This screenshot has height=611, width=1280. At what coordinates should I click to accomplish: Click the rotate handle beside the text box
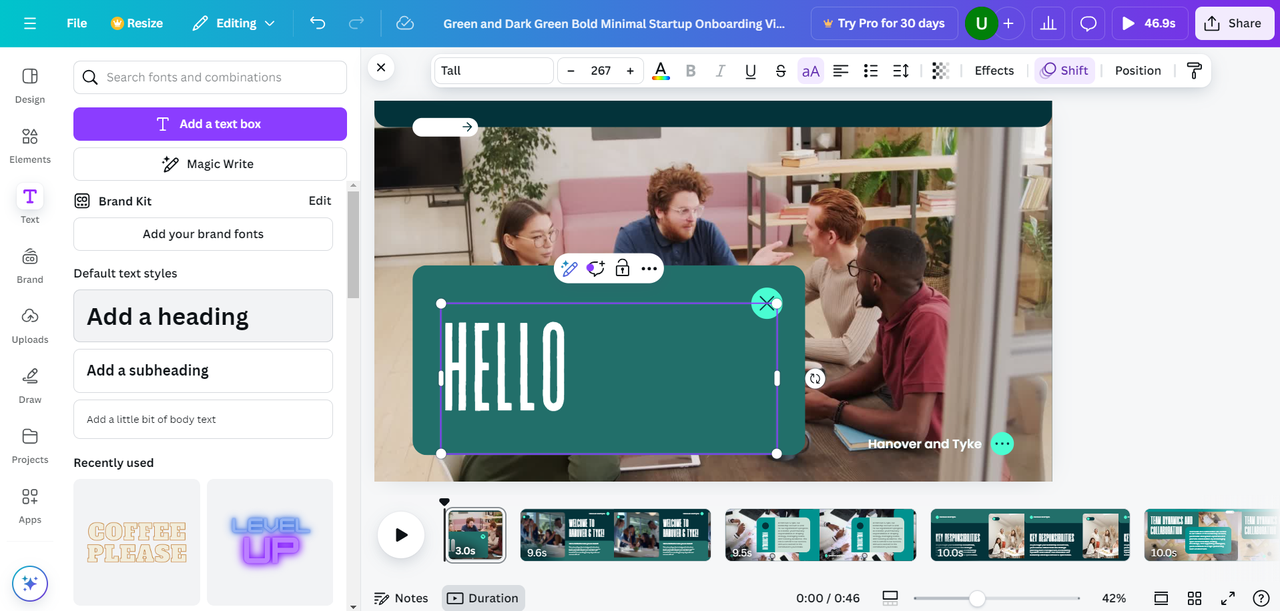(815, 378)
